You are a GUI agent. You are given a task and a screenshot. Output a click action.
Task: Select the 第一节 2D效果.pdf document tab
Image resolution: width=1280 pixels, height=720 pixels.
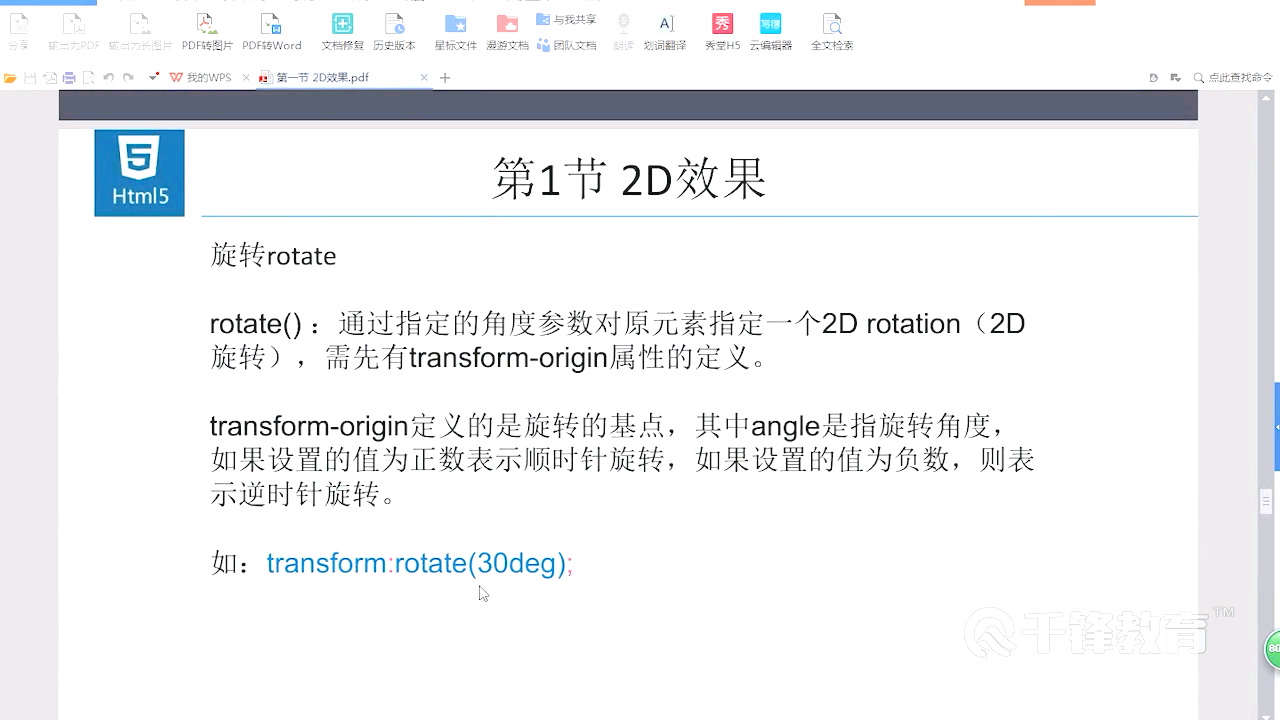coord(320,76)
